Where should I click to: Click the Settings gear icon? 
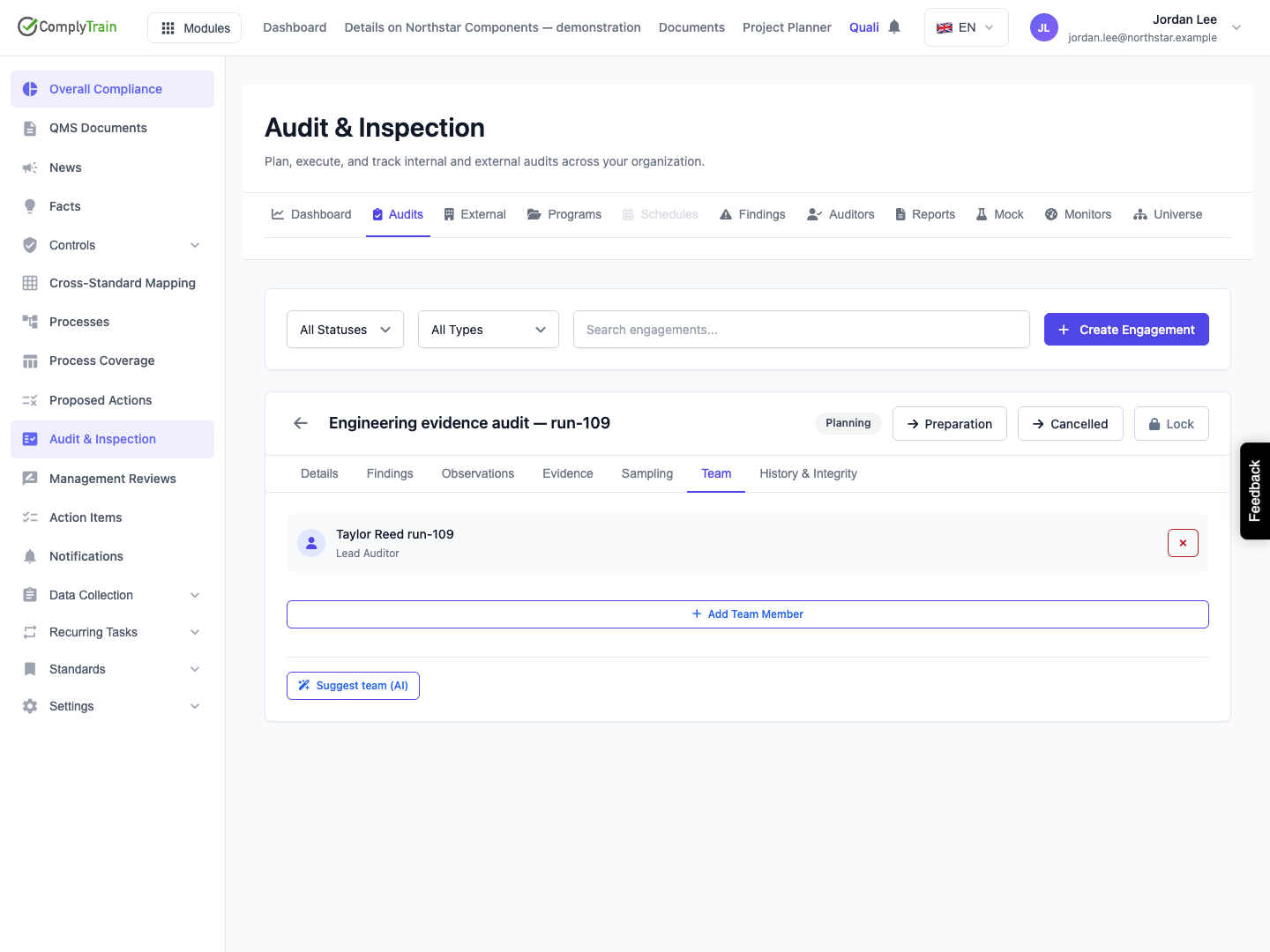coord(30,706)
